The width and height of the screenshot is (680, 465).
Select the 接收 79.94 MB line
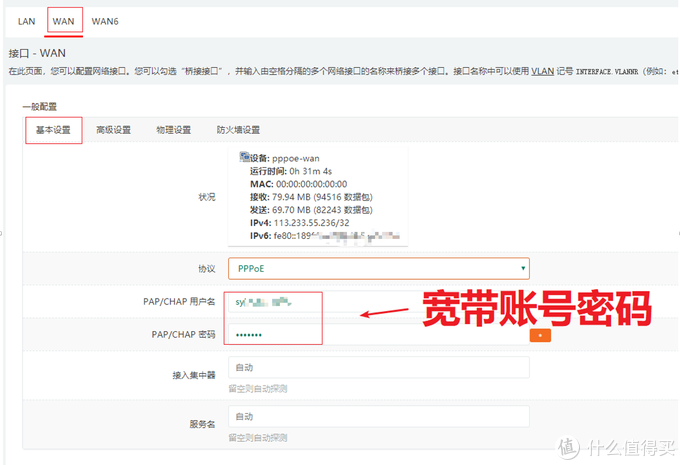(311, 197)
